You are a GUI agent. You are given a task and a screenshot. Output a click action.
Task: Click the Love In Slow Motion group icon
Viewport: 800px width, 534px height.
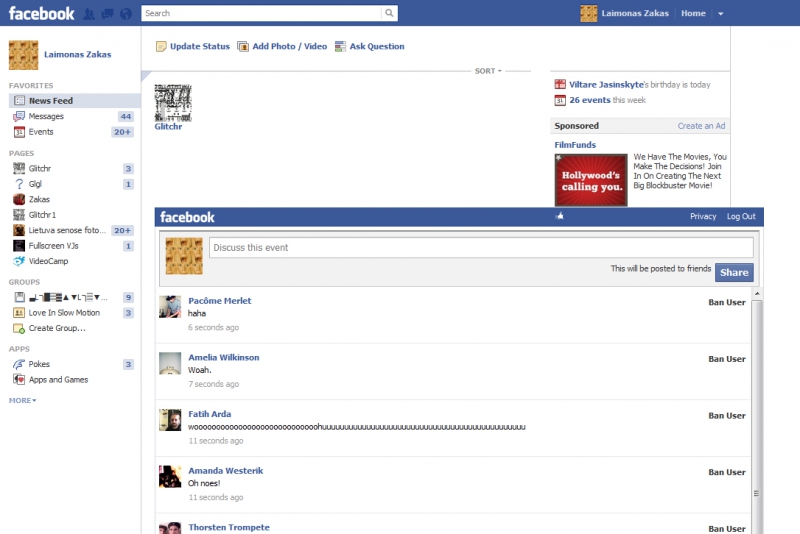click(x=19, y=313)
